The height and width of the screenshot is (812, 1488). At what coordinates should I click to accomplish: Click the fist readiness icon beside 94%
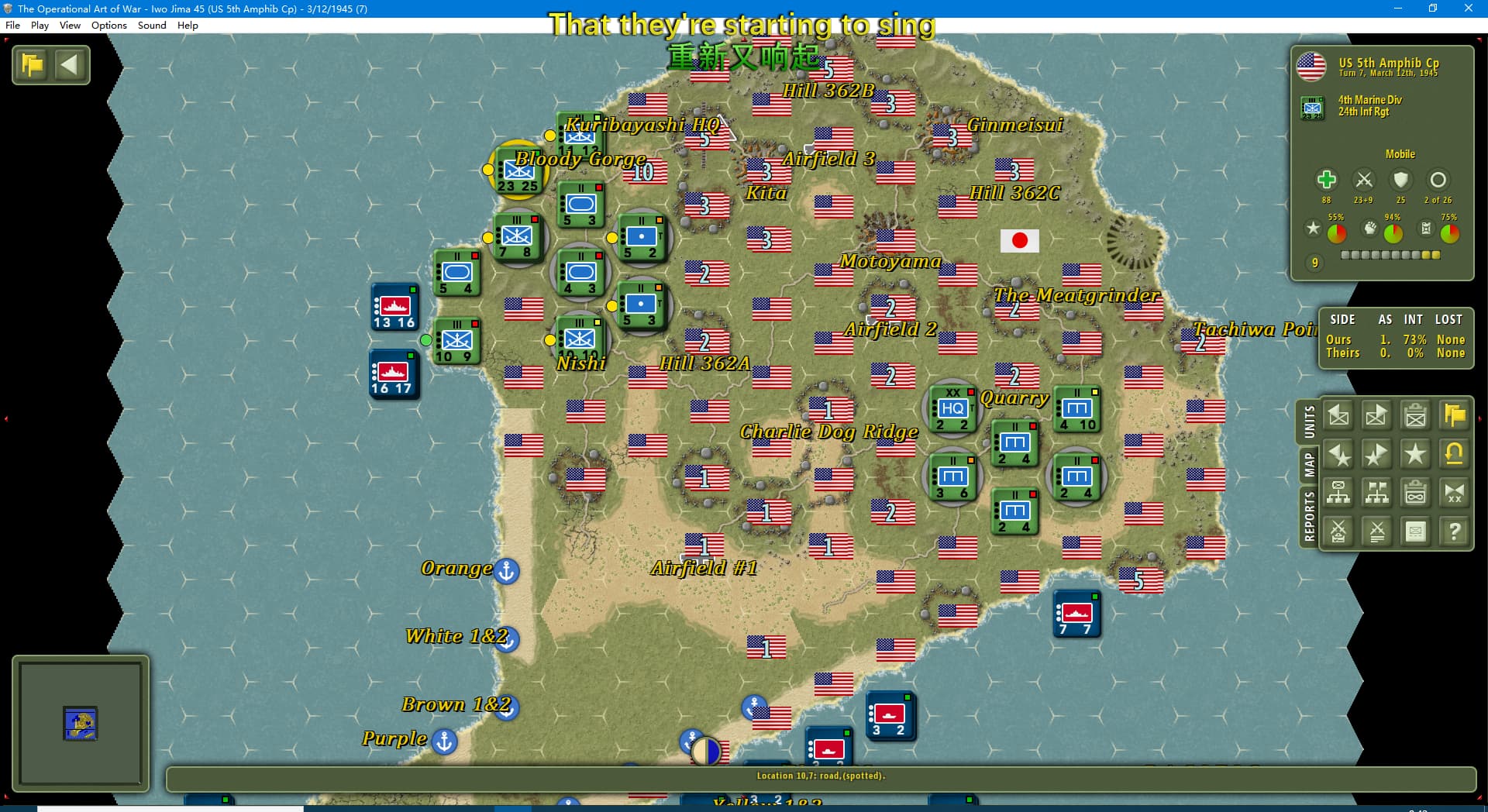coord(1370,229)
